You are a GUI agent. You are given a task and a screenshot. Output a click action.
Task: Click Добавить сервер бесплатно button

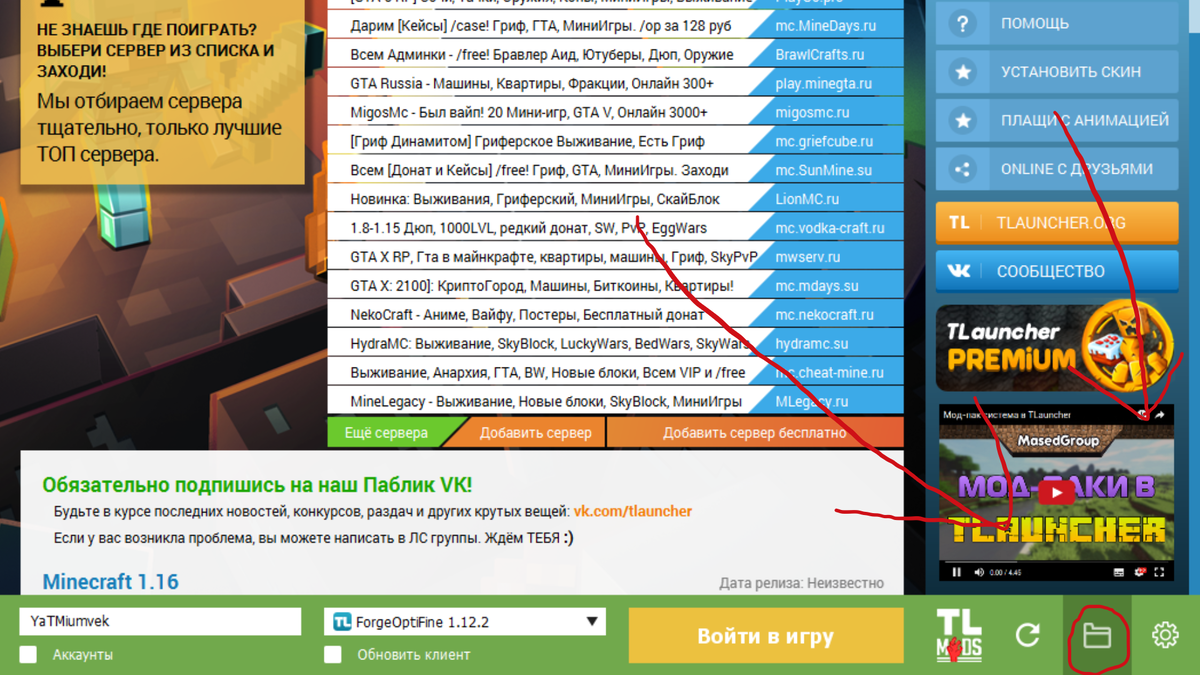755,433
